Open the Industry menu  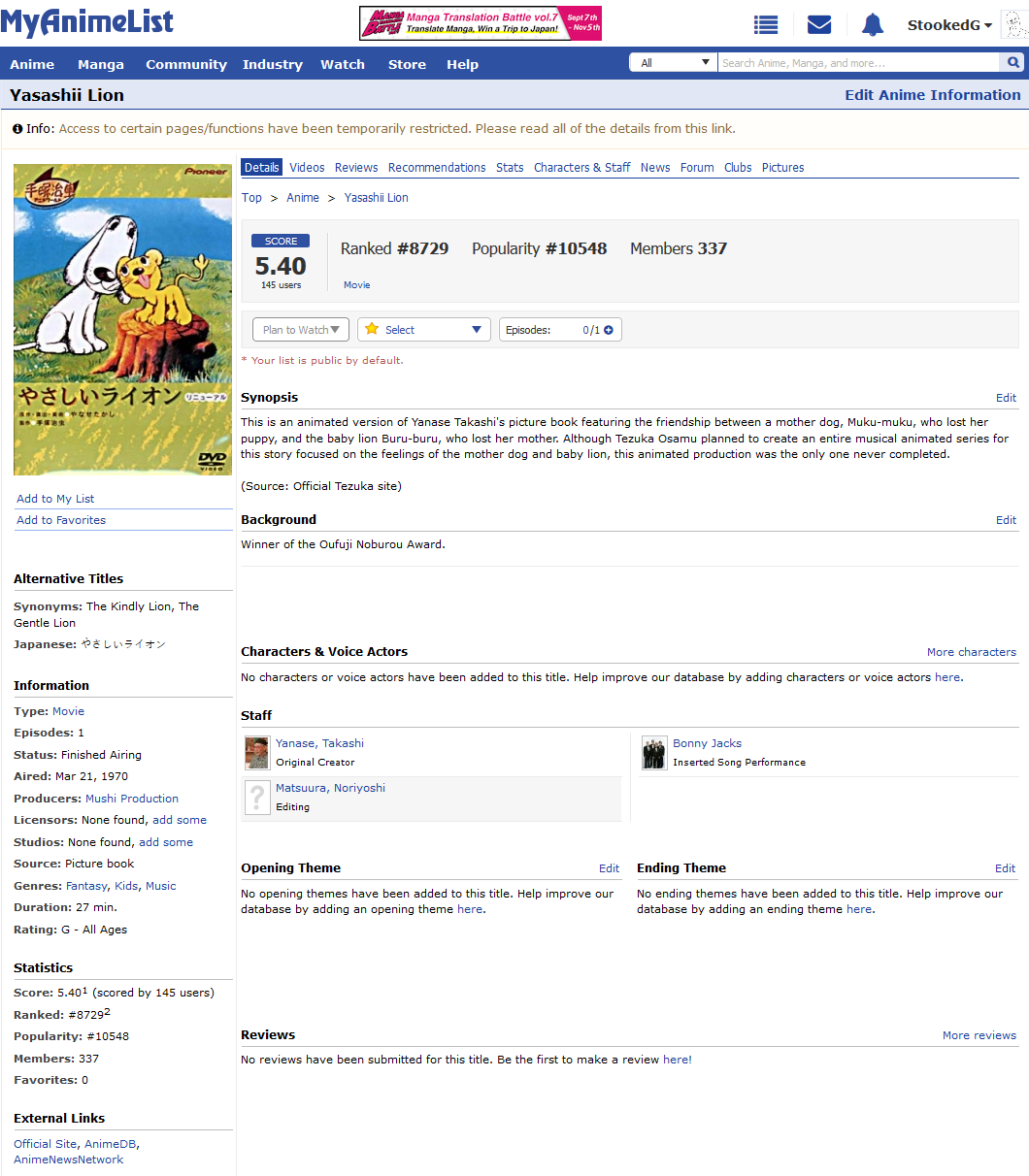click(x=273, y=64)
